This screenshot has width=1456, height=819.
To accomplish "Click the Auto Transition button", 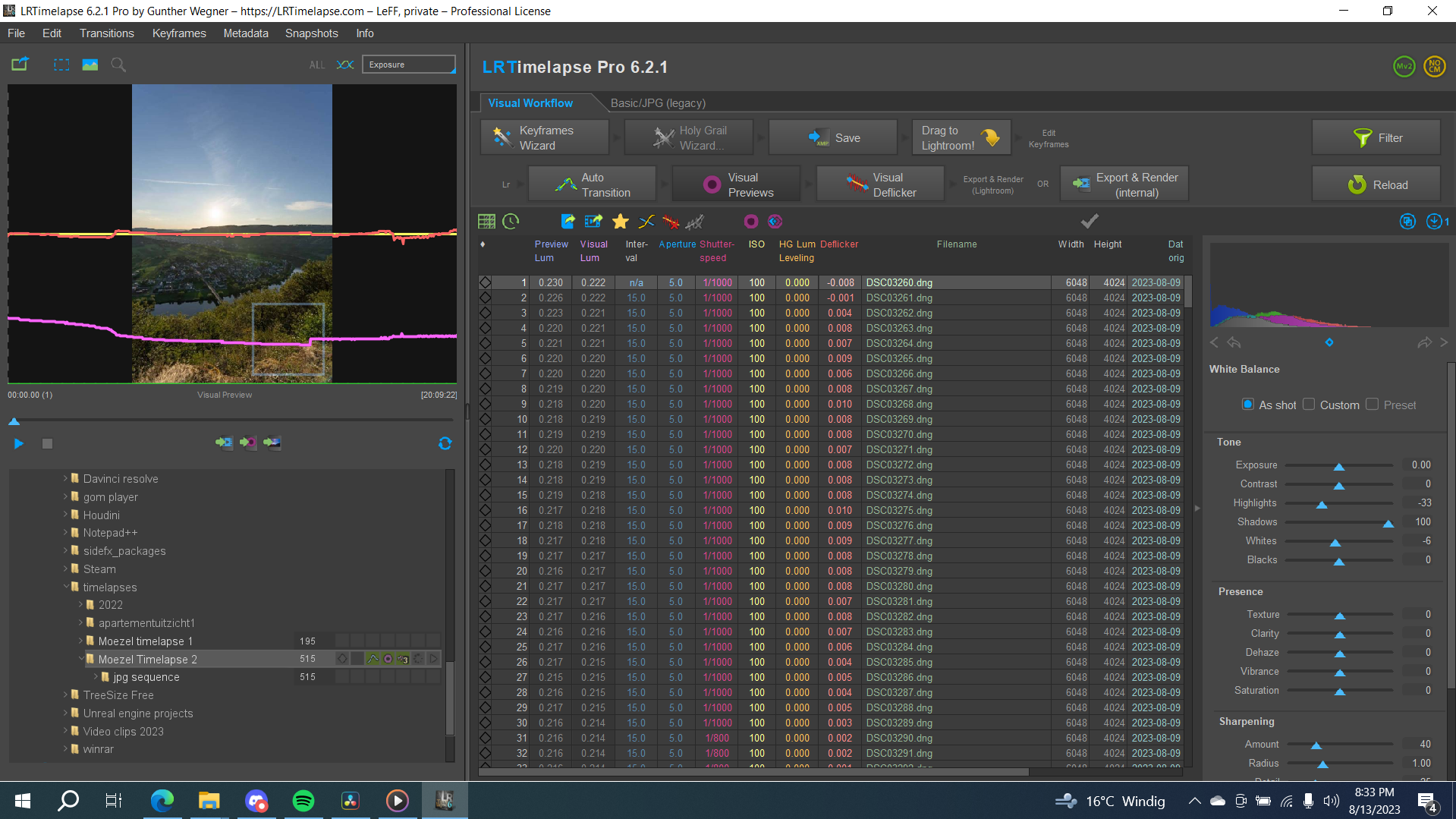I will pyautogui.click(x=592, y=184).
